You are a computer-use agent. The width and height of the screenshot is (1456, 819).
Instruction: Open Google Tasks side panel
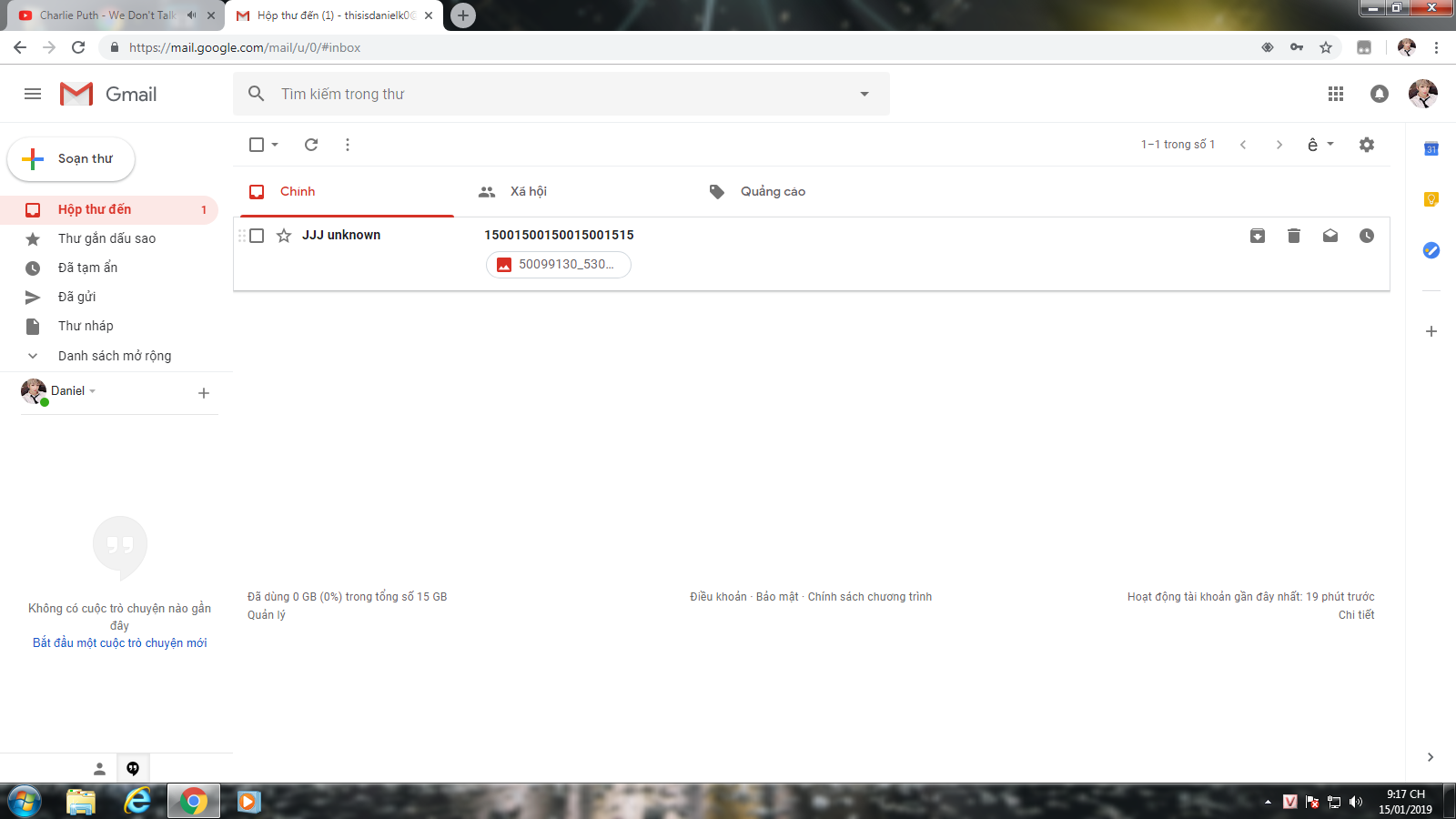(1431, 250)
